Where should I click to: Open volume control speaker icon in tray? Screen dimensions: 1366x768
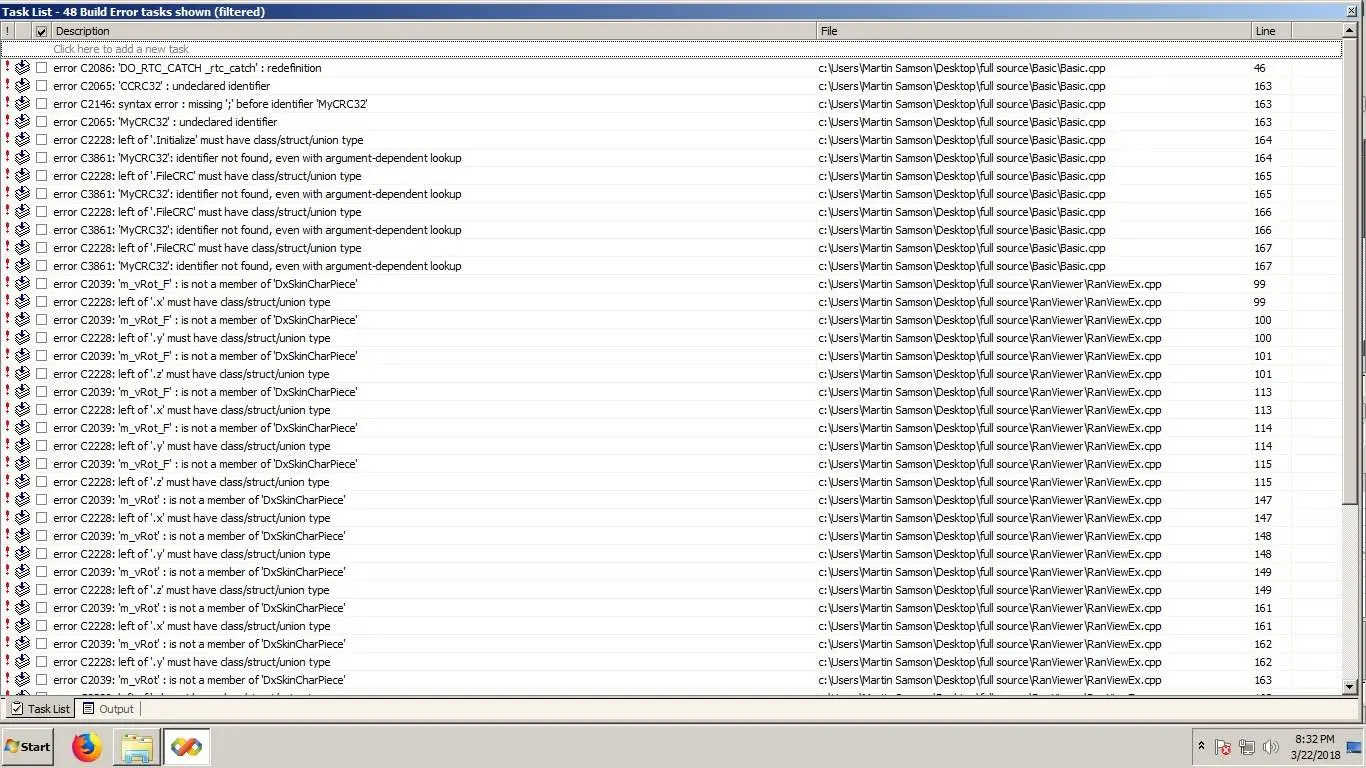click(1271, 747)
